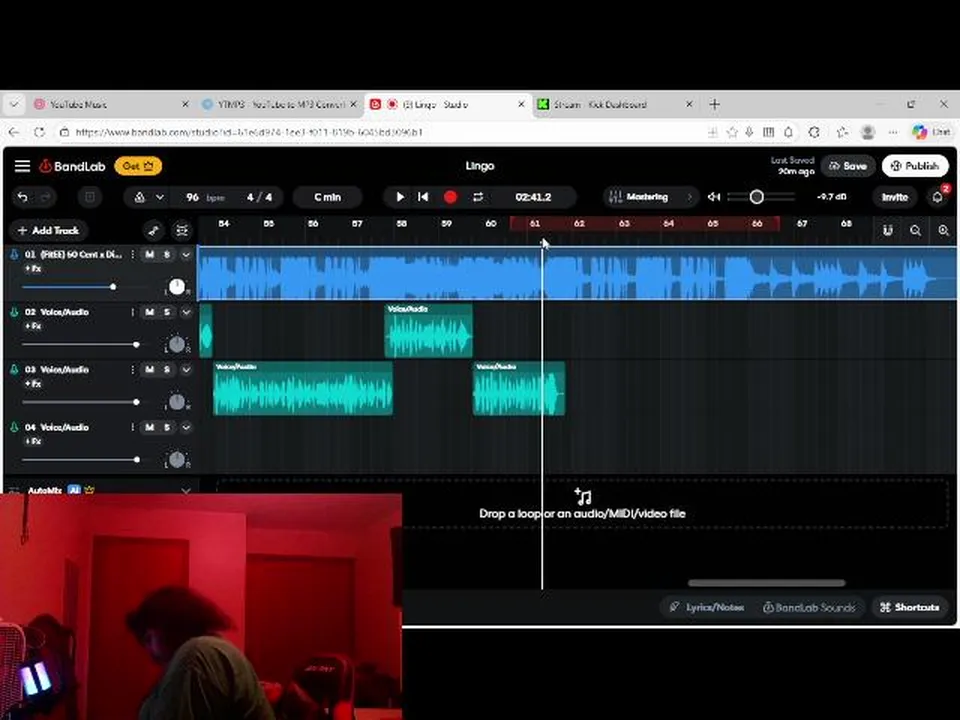Click the browser refresh icon
Viewport: 960px width, 720px height.
point(39,132)
